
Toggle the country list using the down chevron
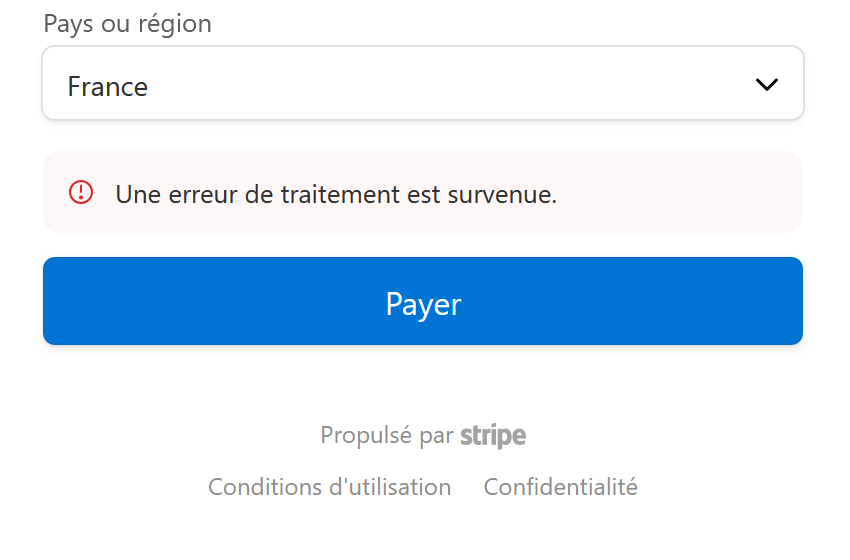click(x=767, y=85)
